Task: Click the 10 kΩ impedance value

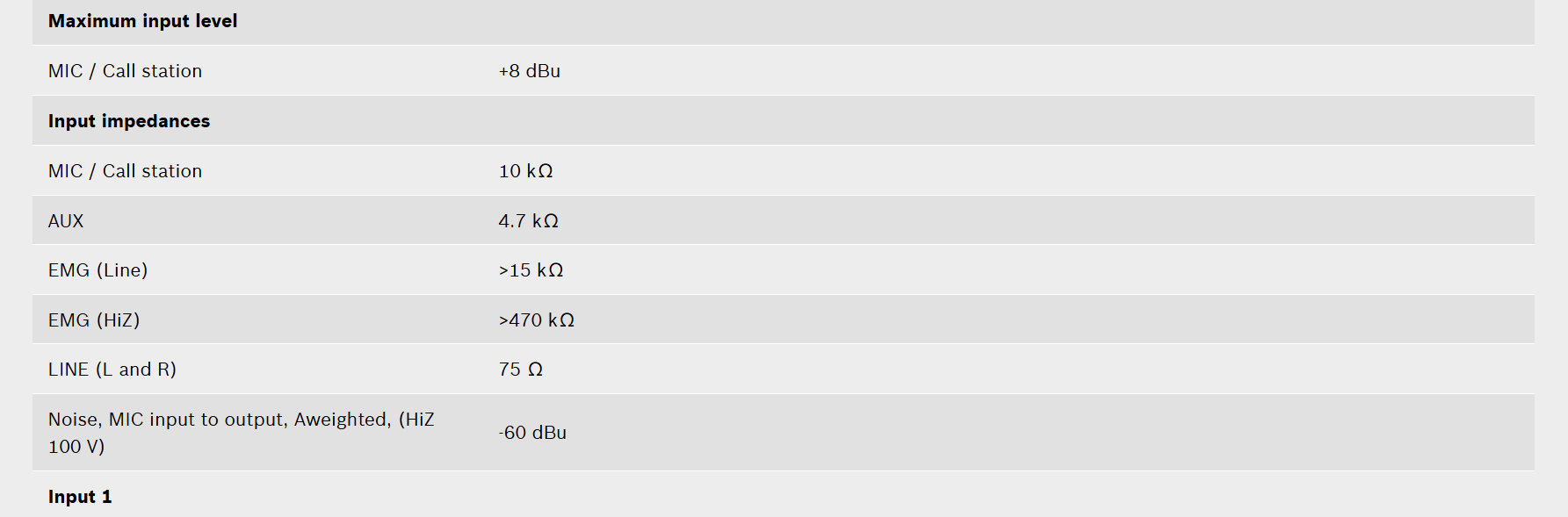Action: 526,171
